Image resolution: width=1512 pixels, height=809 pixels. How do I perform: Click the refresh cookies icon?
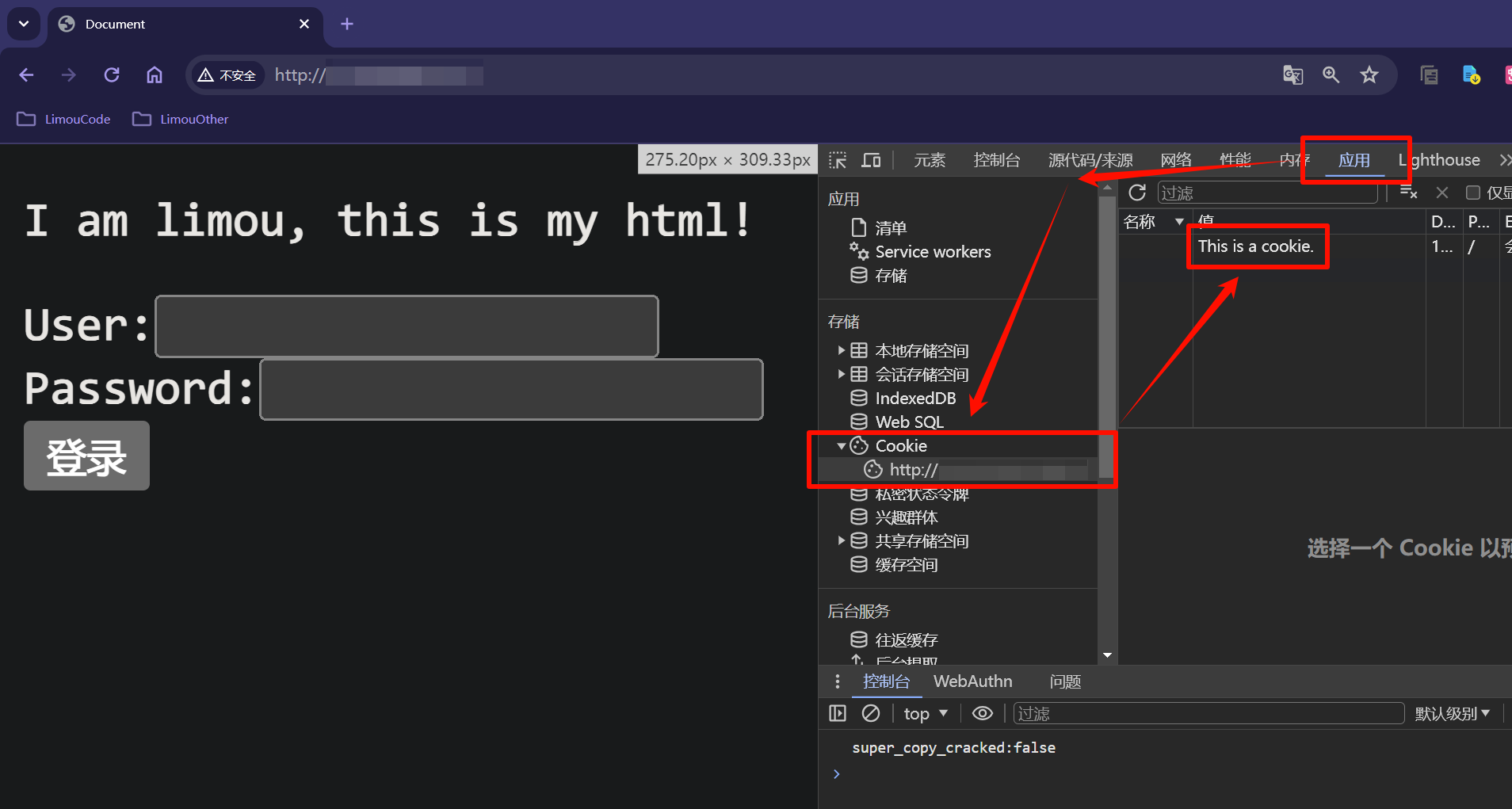(x=1137, y=193)
